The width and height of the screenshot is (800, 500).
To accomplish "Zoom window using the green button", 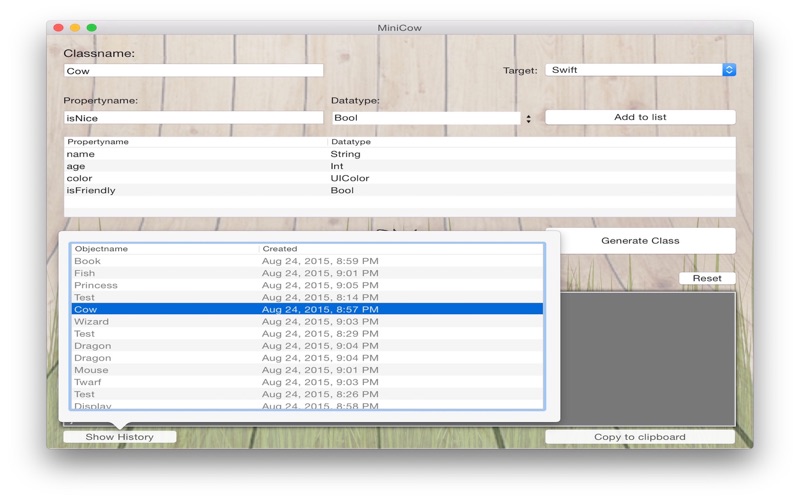I will (x=92, y=28).
